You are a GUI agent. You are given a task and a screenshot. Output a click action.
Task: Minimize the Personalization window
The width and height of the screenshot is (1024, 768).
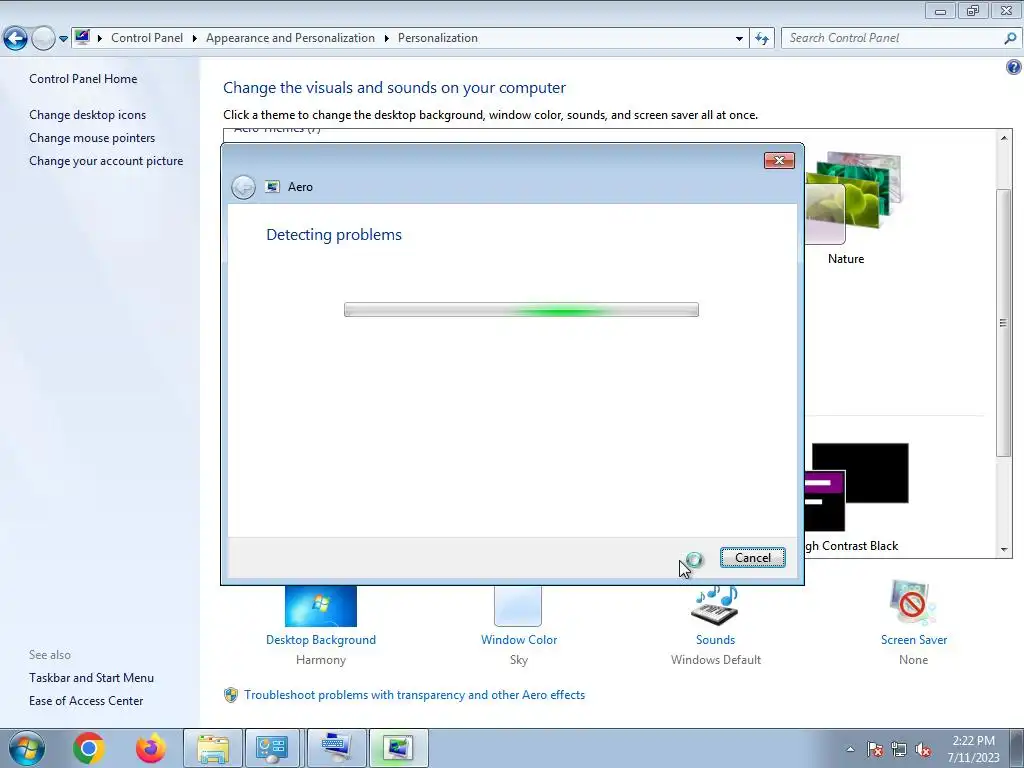(940, 10)
